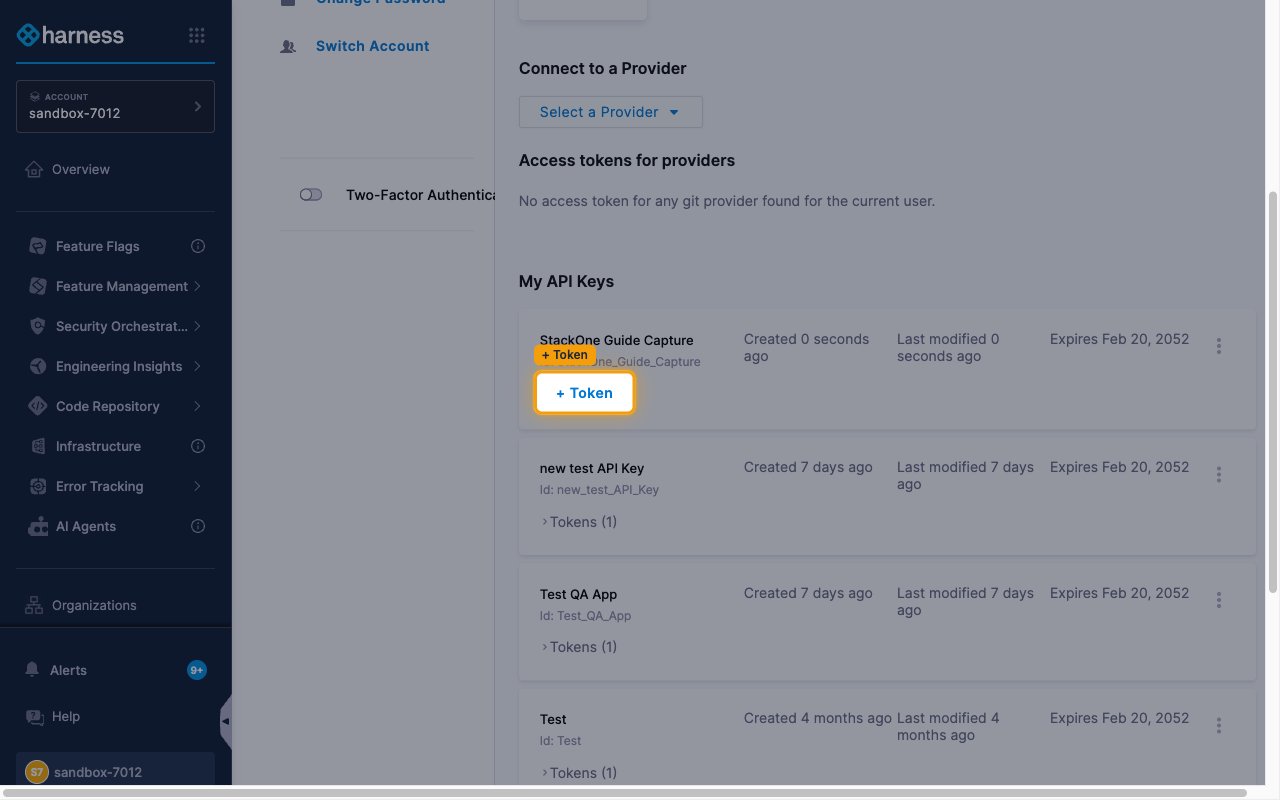Click the vertical page scrollbar
The image size is (1280, 800).
point(1273,391)
